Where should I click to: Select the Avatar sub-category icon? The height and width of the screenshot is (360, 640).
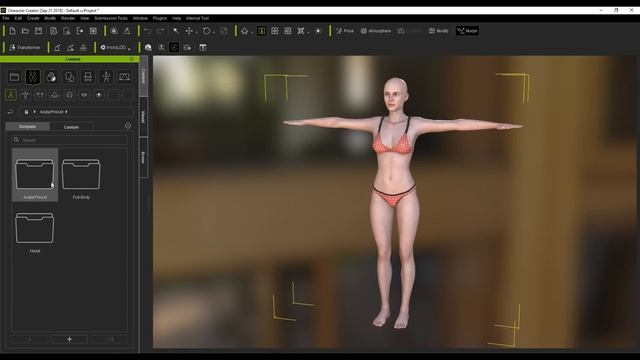point(11,95)
